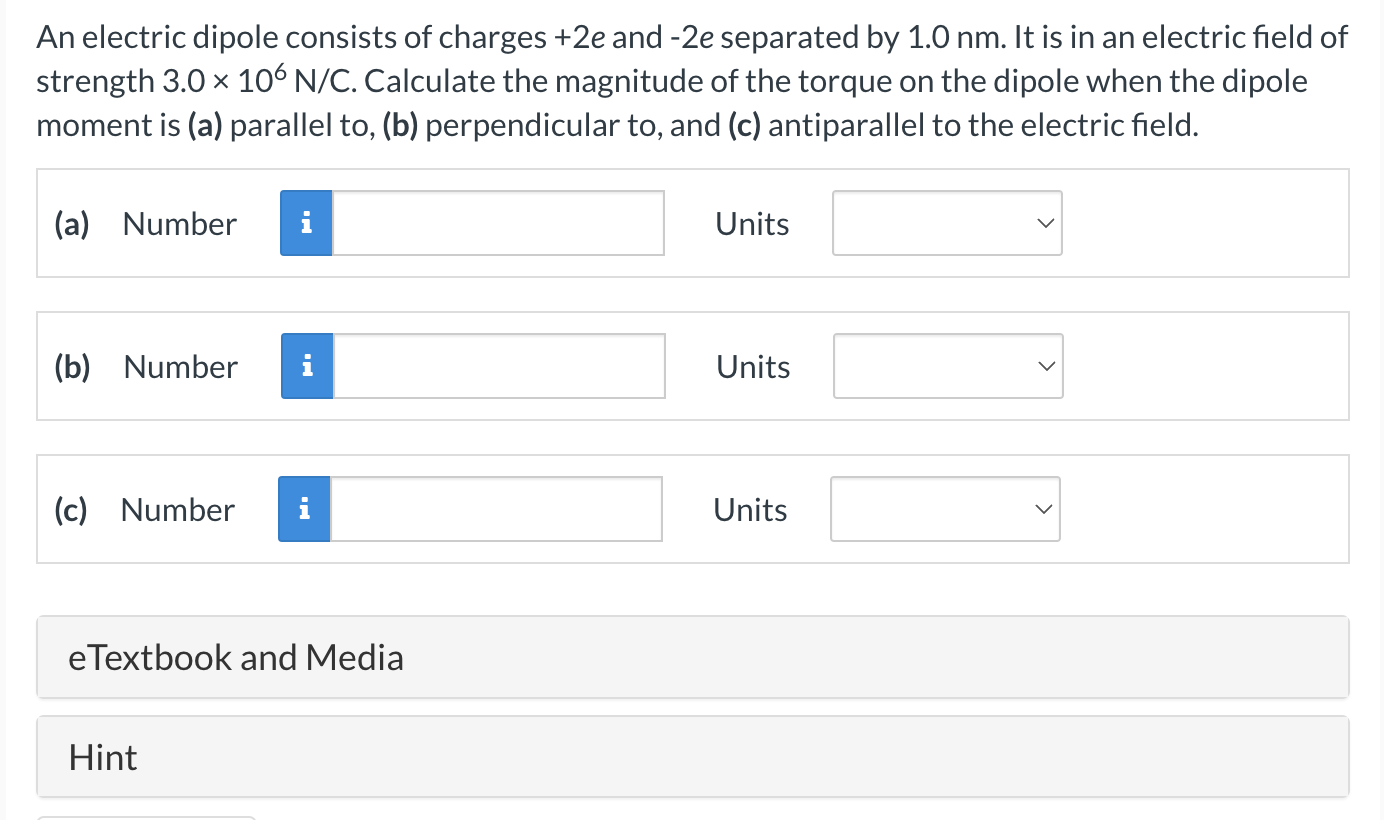The width and height of the screenshot is (1384, 820).
Task: Click the partially visible button below Hint
Action: click(x=146, y=817)
